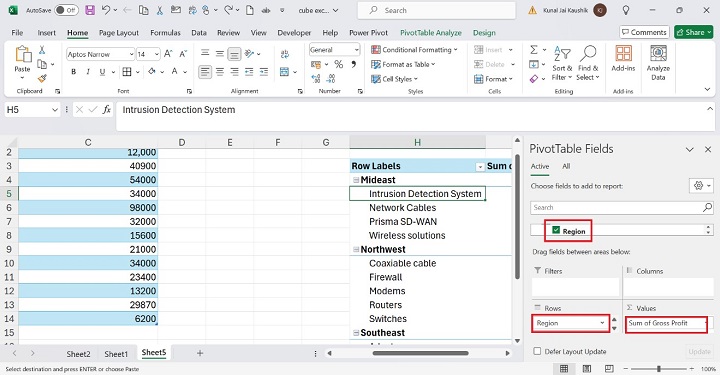Switch to the Power Pivot tab
The image size is (720, 375).
point(368,33)
